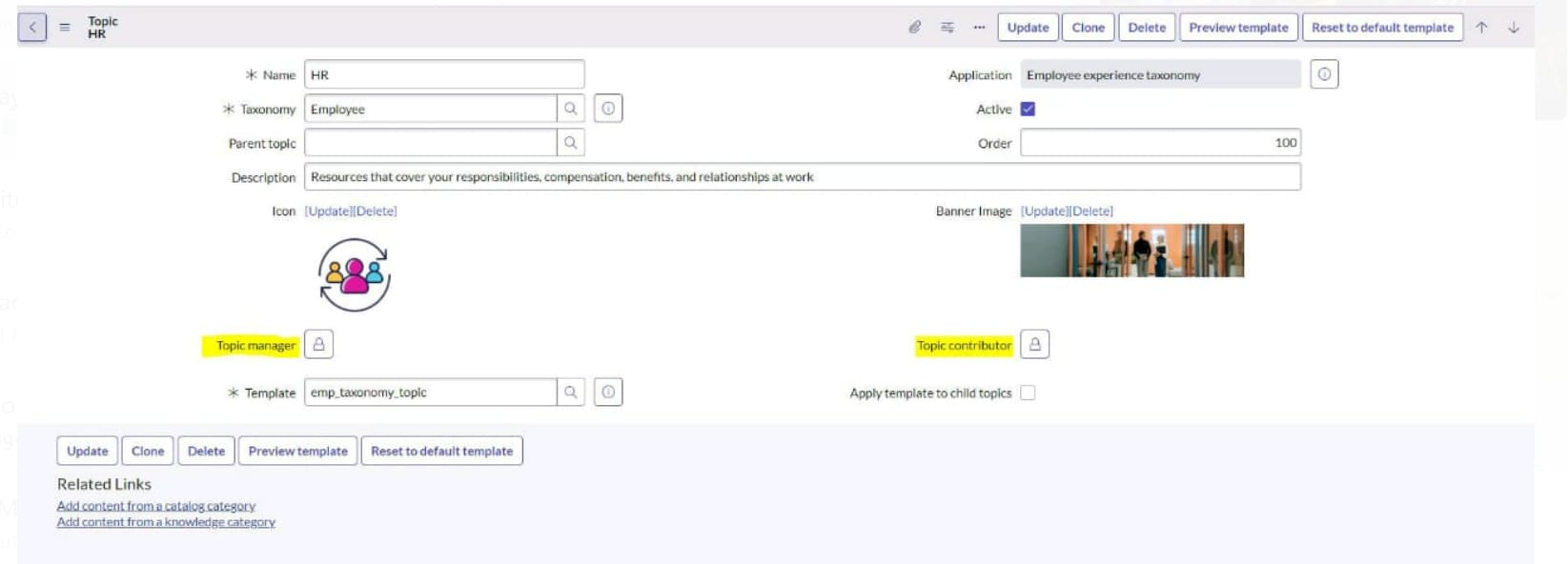Click Delete link for the Icon
This screenshot has width=1568, height=564.
(x=375, y=211)
